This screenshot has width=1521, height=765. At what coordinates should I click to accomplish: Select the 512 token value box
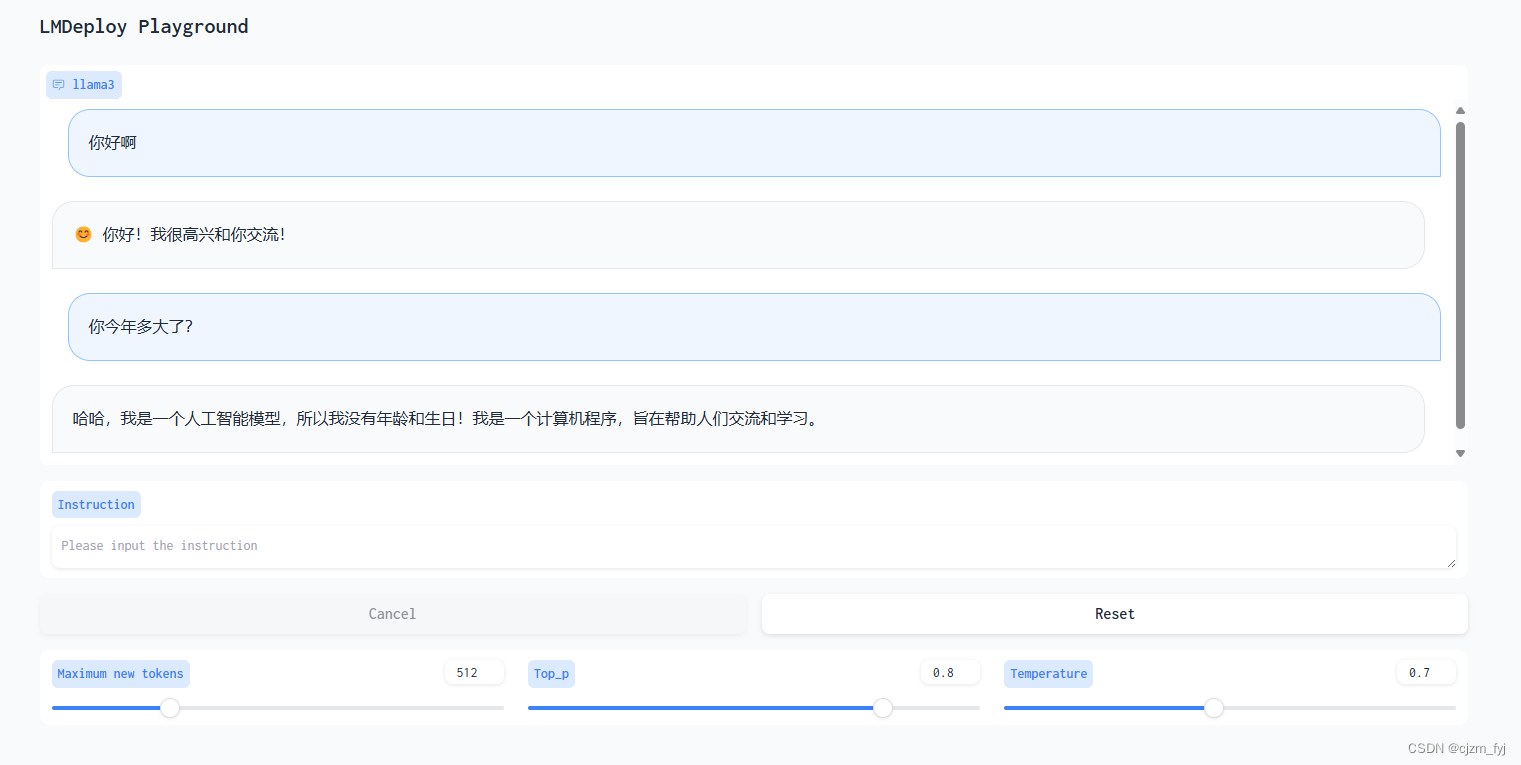pyautogui.click(x=474, y=671)
